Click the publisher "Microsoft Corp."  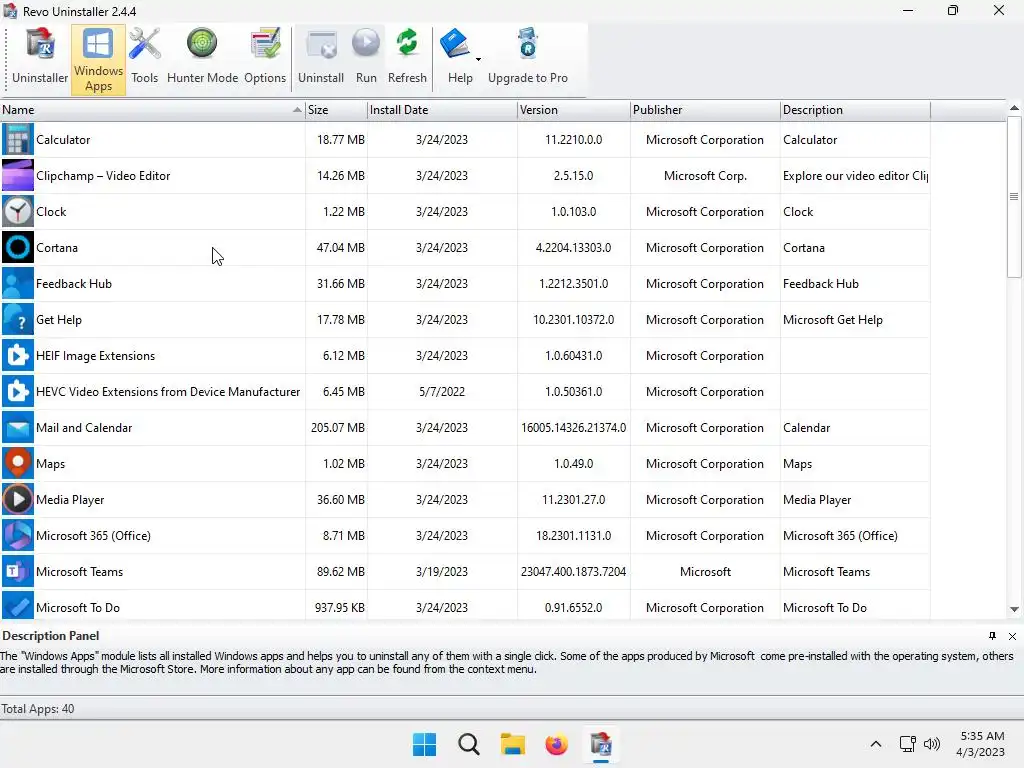point(705,176)
